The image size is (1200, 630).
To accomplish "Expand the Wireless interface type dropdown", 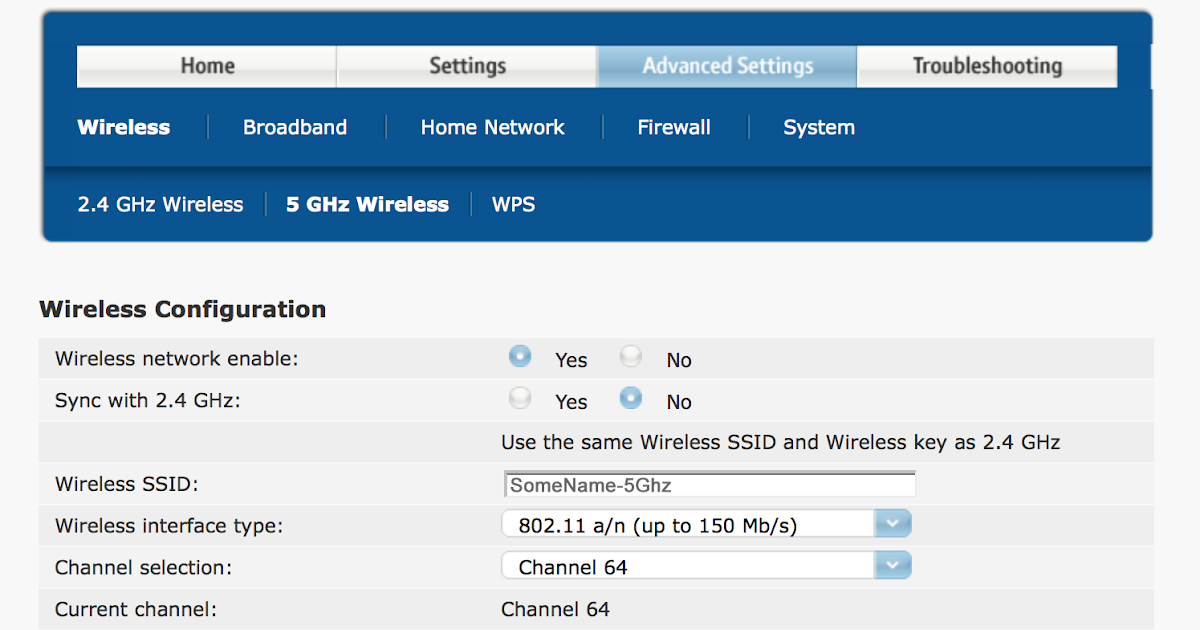I will [x=705, y=525].
